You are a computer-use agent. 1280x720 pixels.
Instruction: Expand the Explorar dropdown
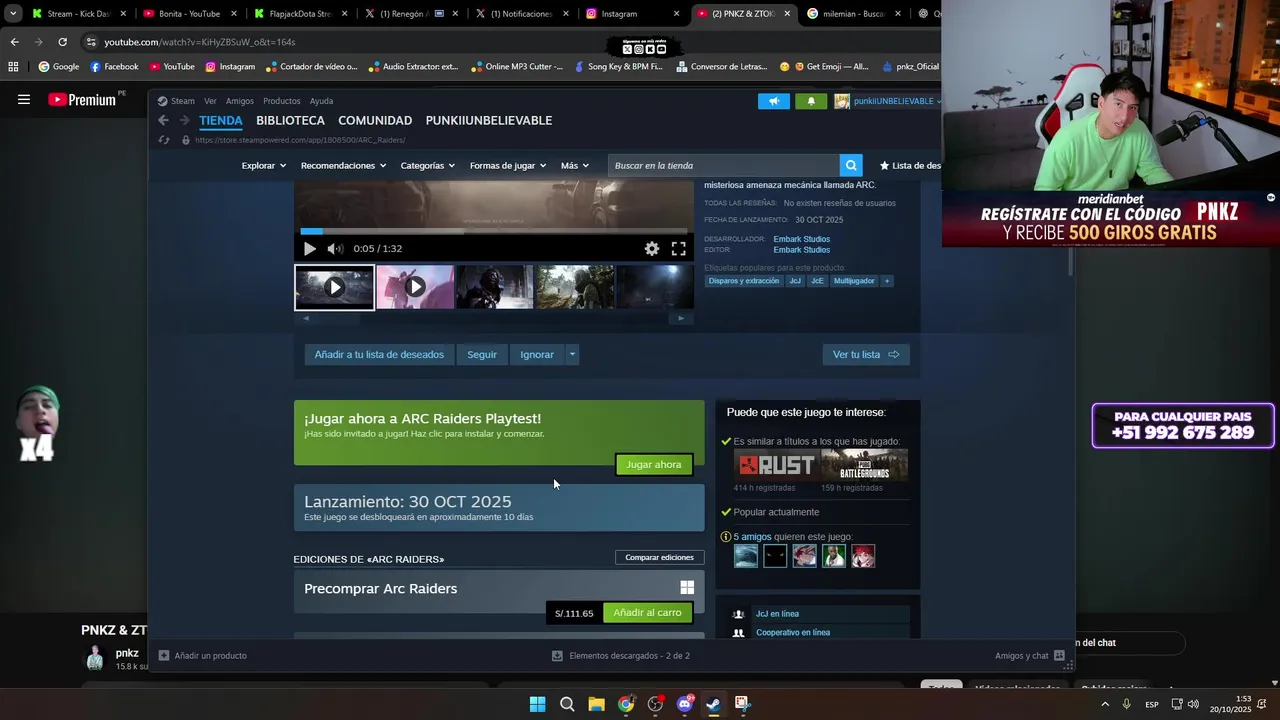pos(264,166)
